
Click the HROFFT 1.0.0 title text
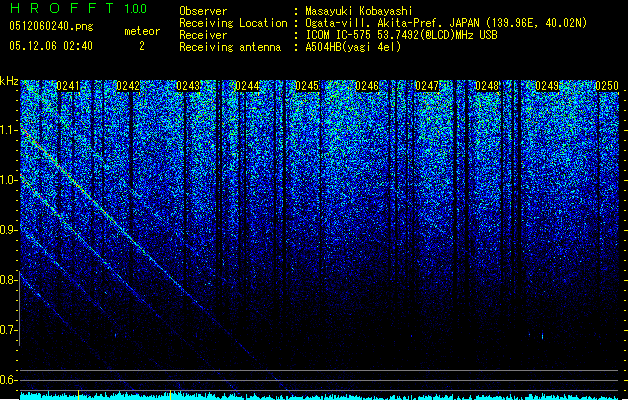pos(79,8)
